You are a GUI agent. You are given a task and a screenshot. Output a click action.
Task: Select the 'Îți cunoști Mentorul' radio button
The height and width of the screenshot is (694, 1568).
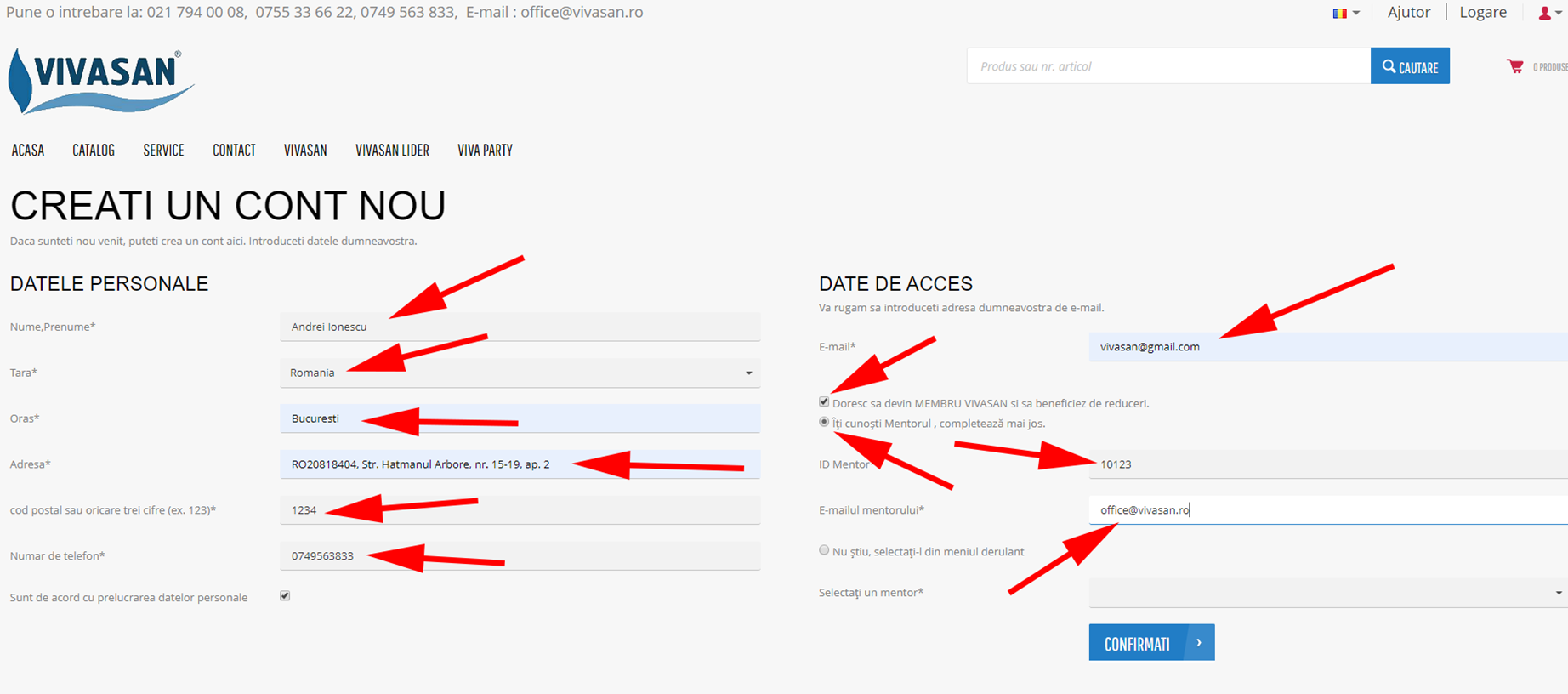click(824, 422)
